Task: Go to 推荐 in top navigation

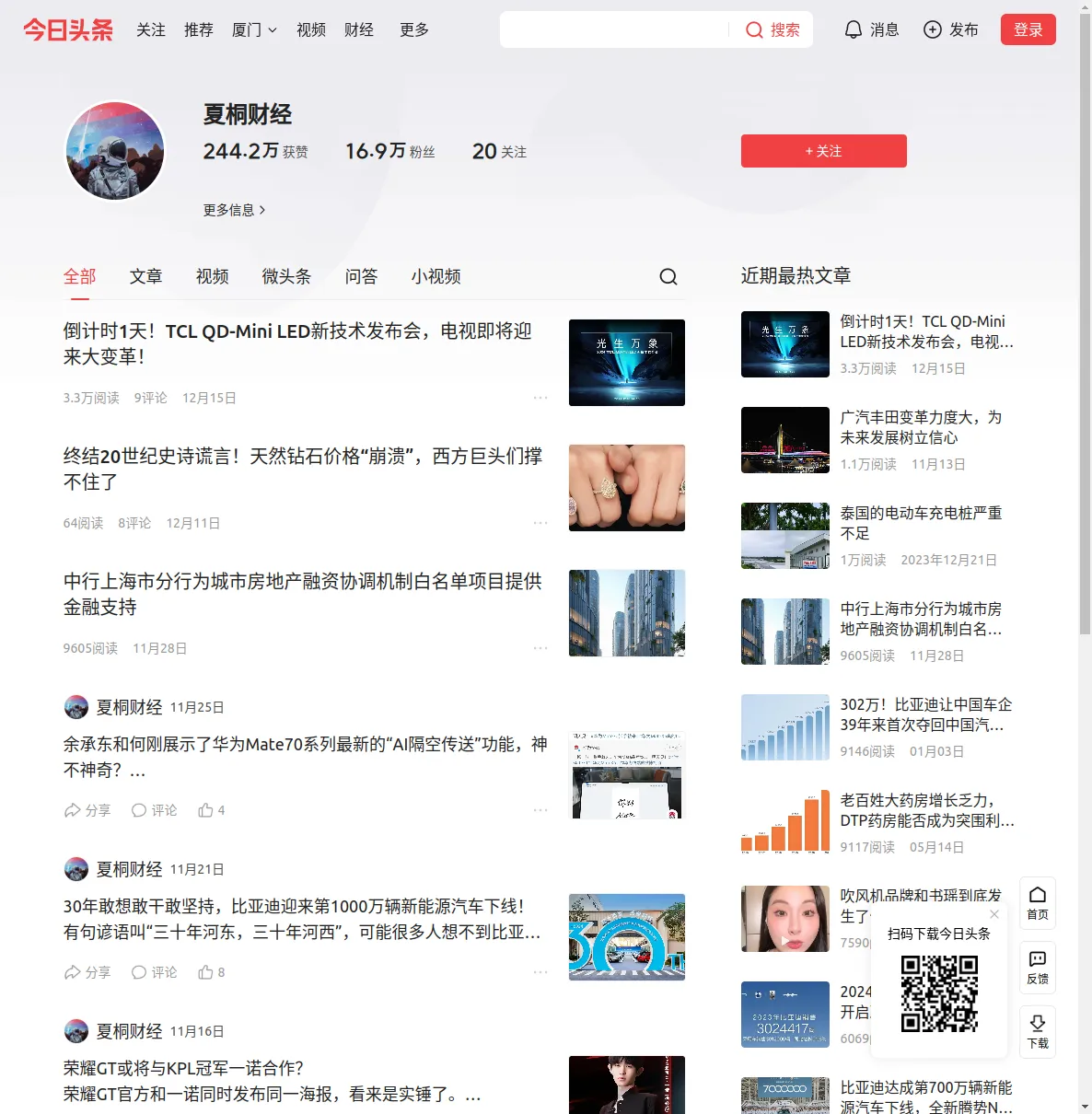Action: click(199, 30)
